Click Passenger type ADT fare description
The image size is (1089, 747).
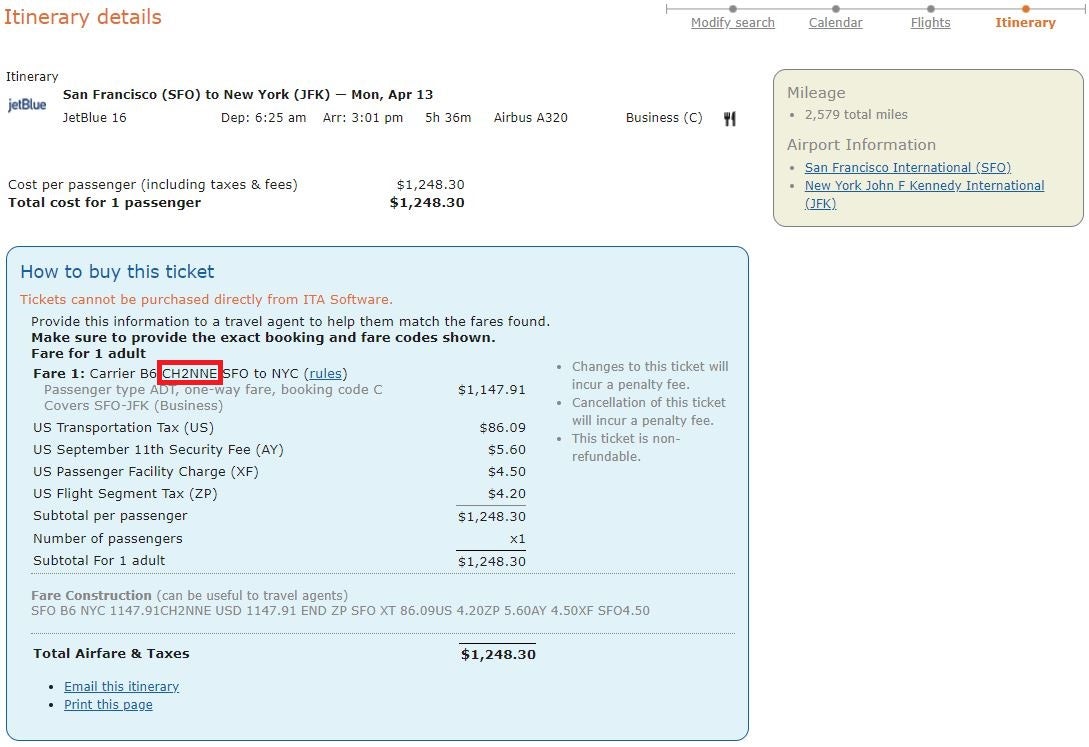click(213, 389)
